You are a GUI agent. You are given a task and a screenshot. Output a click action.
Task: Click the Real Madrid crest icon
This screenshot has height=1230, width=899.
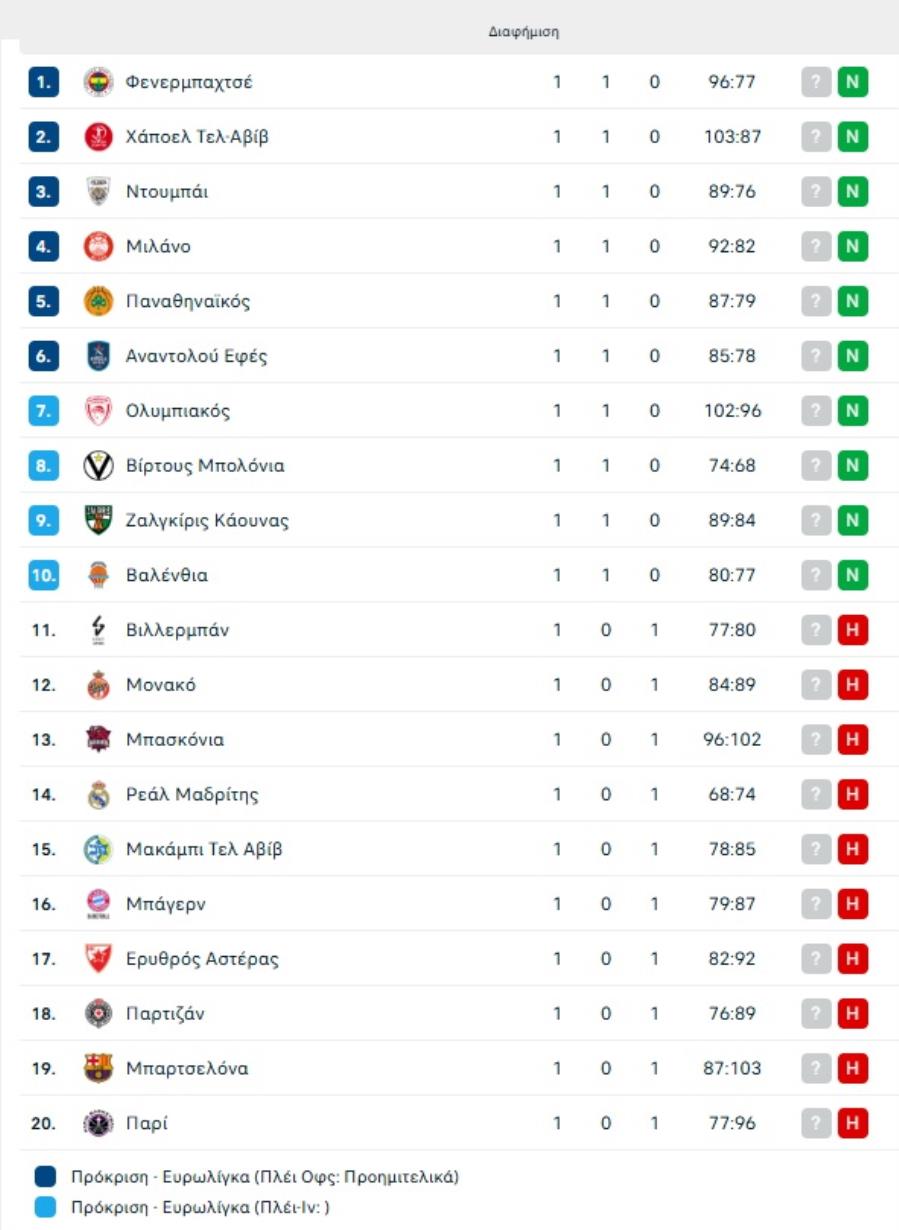click(x=98, y=795)
